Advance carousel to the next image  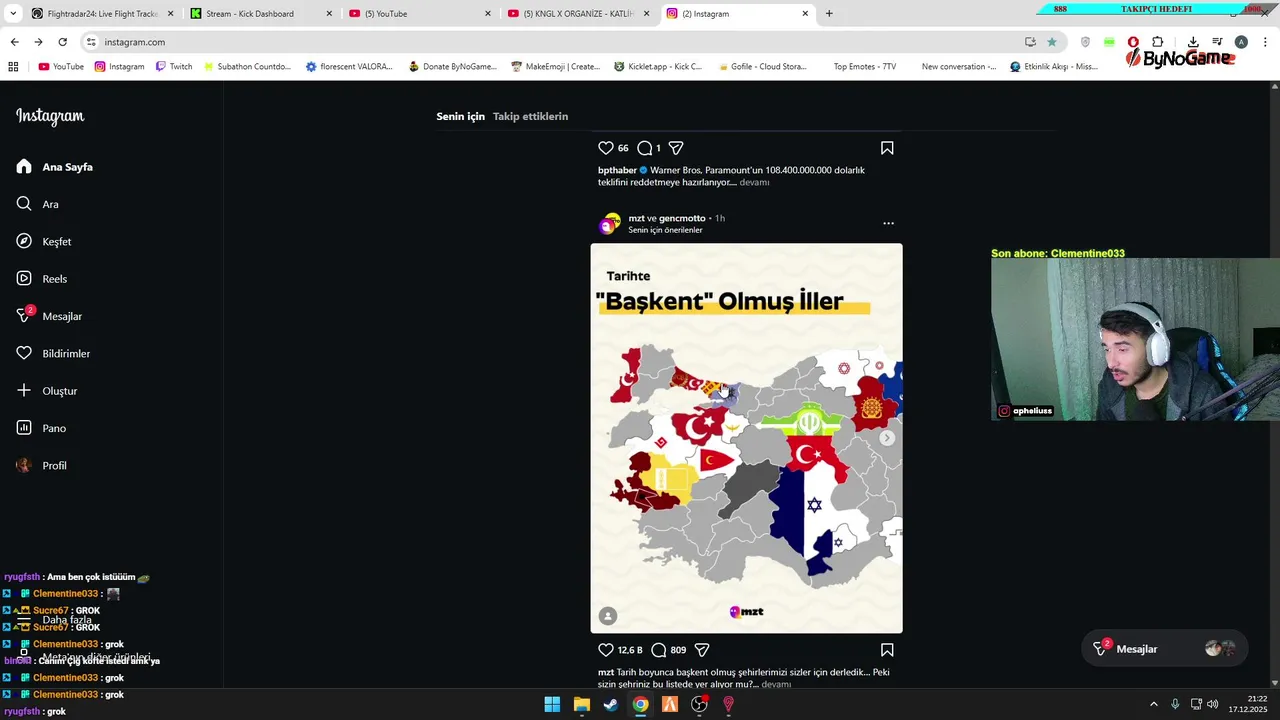point(887,438)
